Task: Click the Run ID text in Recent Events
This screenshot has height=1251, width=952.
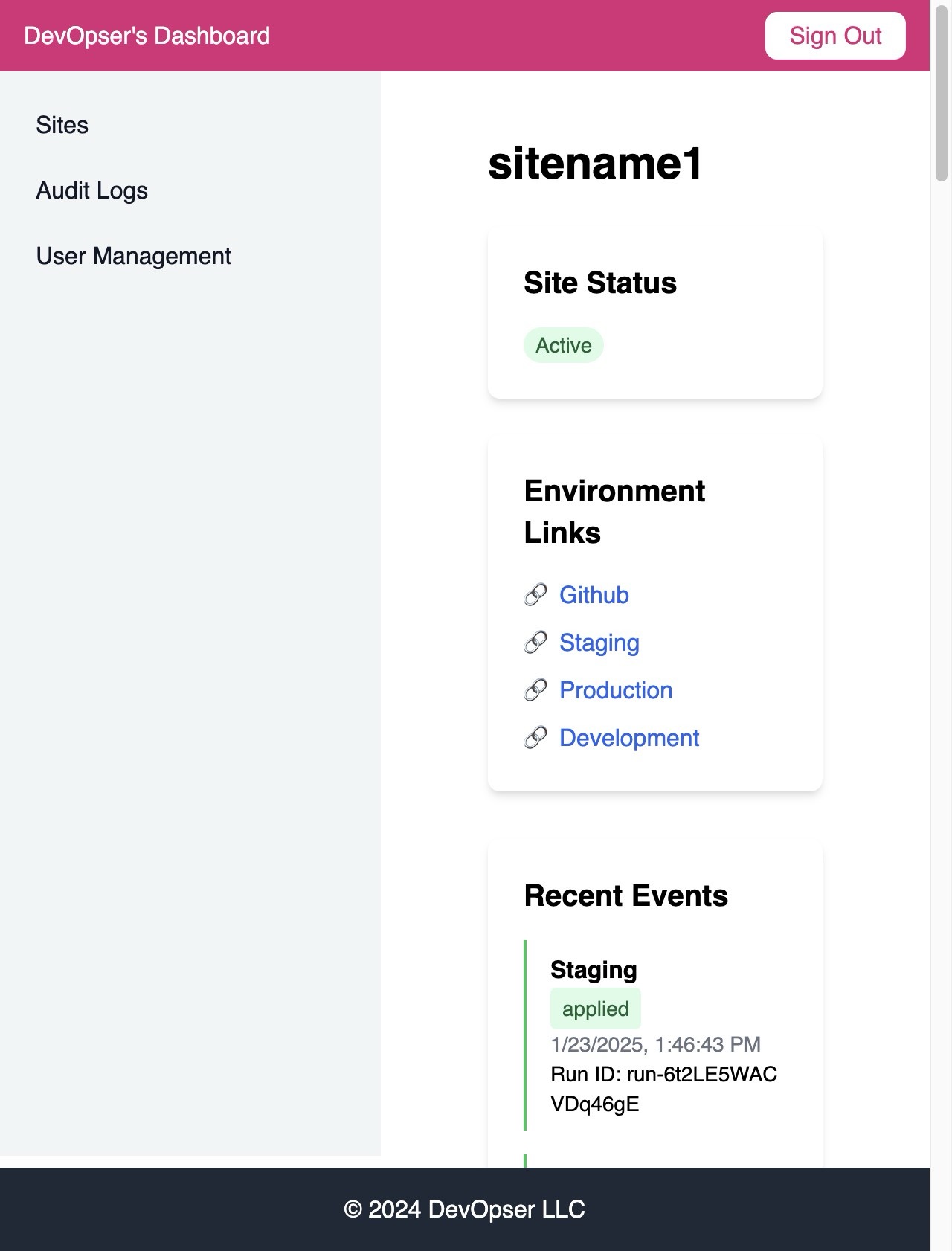Action: tap(664, 1089)
